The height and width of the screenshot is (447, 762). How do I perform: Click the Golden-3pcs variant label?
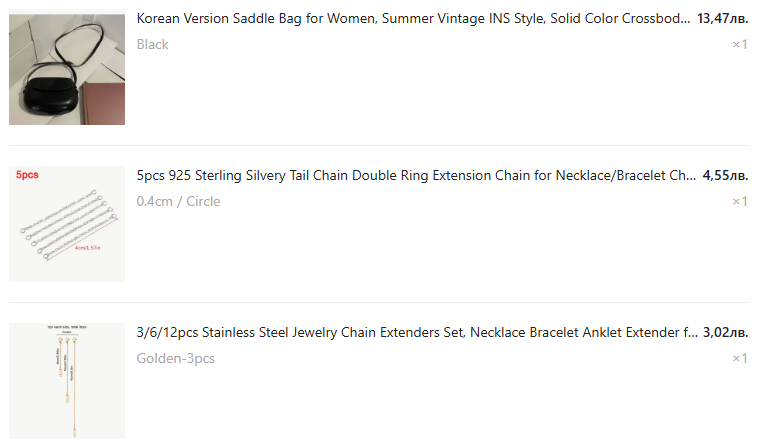[x=175, y=358]
